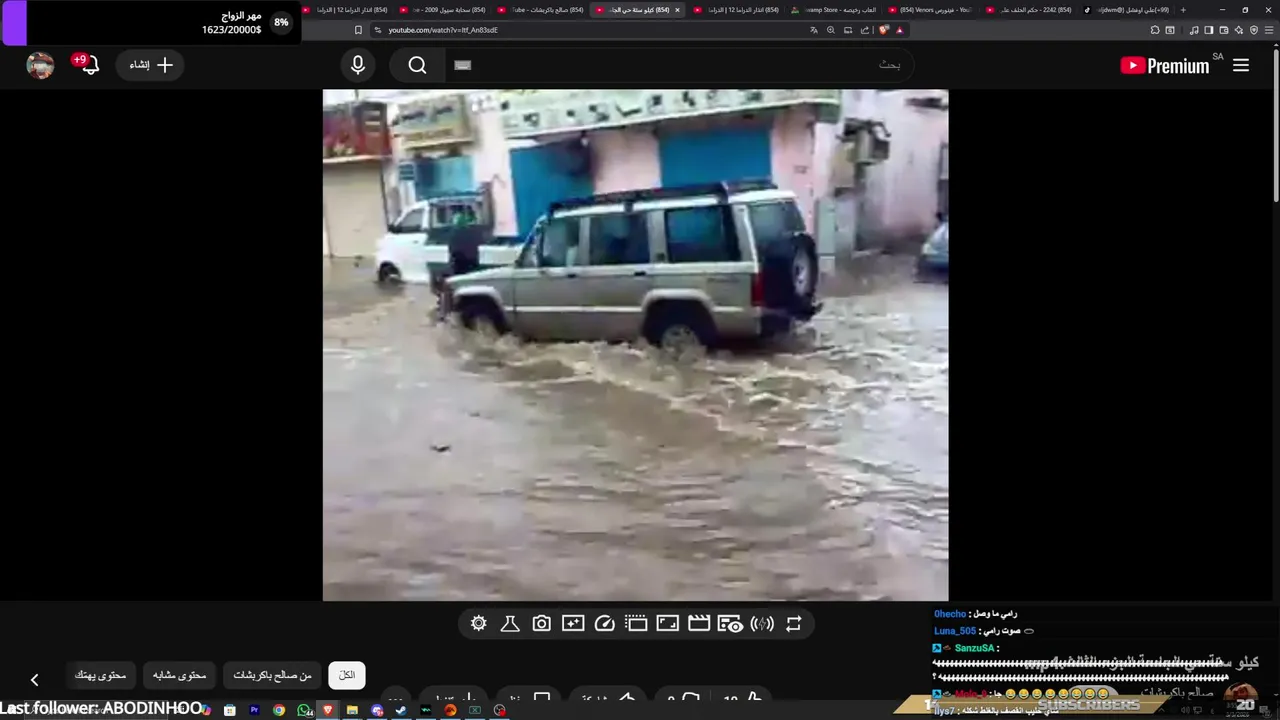Click the clapperboard icon in the enhancer toolbar
Viewport: 1280px width, 720px height.
699,624
